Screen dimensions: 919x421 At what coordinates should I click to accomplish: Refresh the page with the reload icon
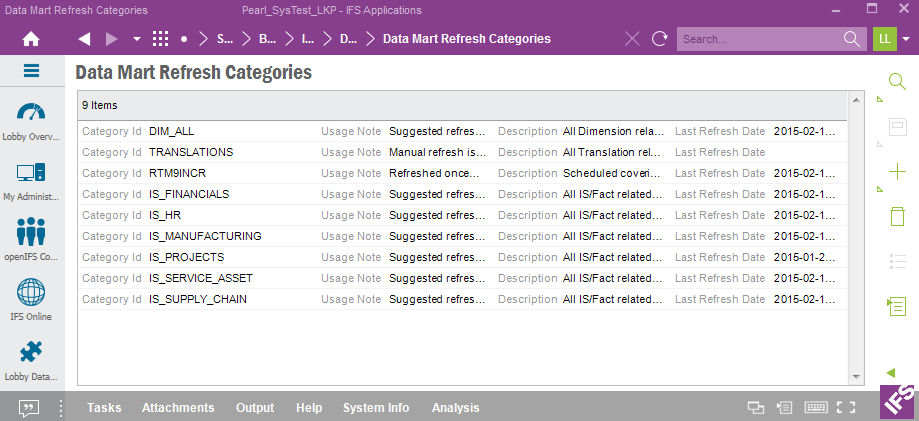[x=660, y=39]
